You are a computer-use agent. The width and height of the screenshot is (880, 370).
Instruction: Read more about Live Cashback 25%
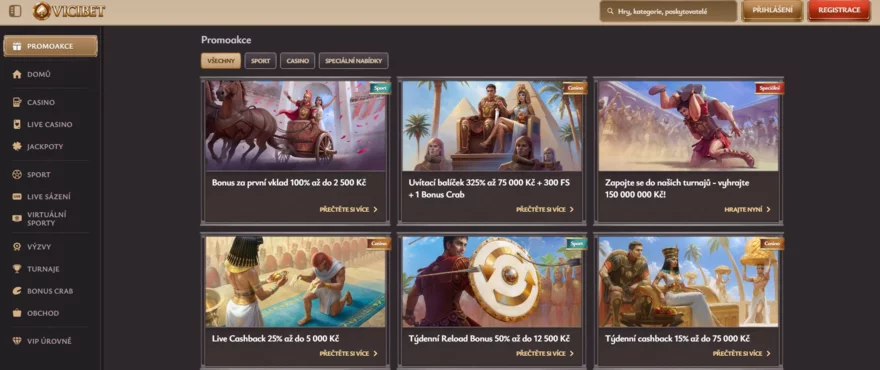click(349, 354)
